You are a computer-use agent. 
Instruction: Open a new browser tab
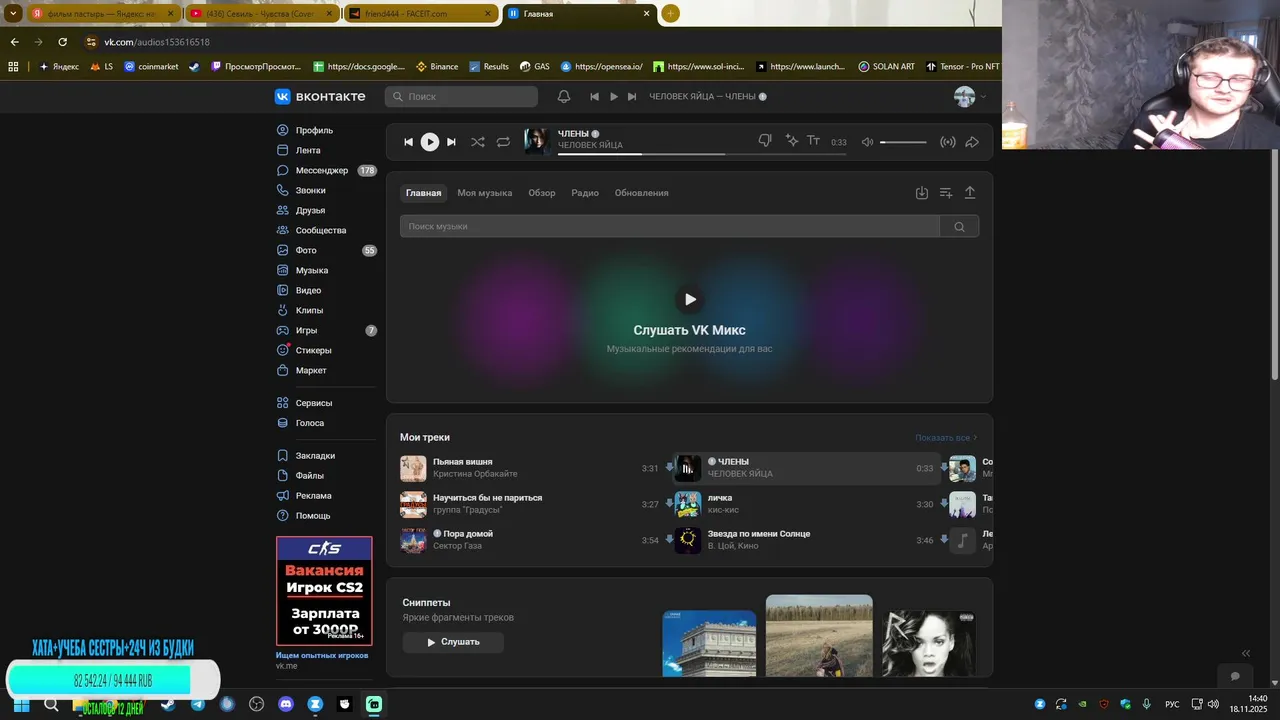(x=670, y=13)
